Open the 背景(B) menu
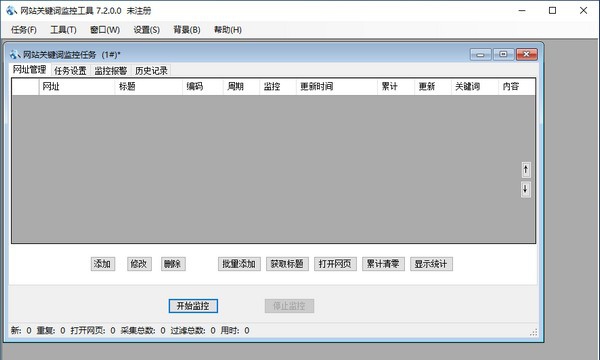Screen dimensions: 600x360 tap(187, 30)
